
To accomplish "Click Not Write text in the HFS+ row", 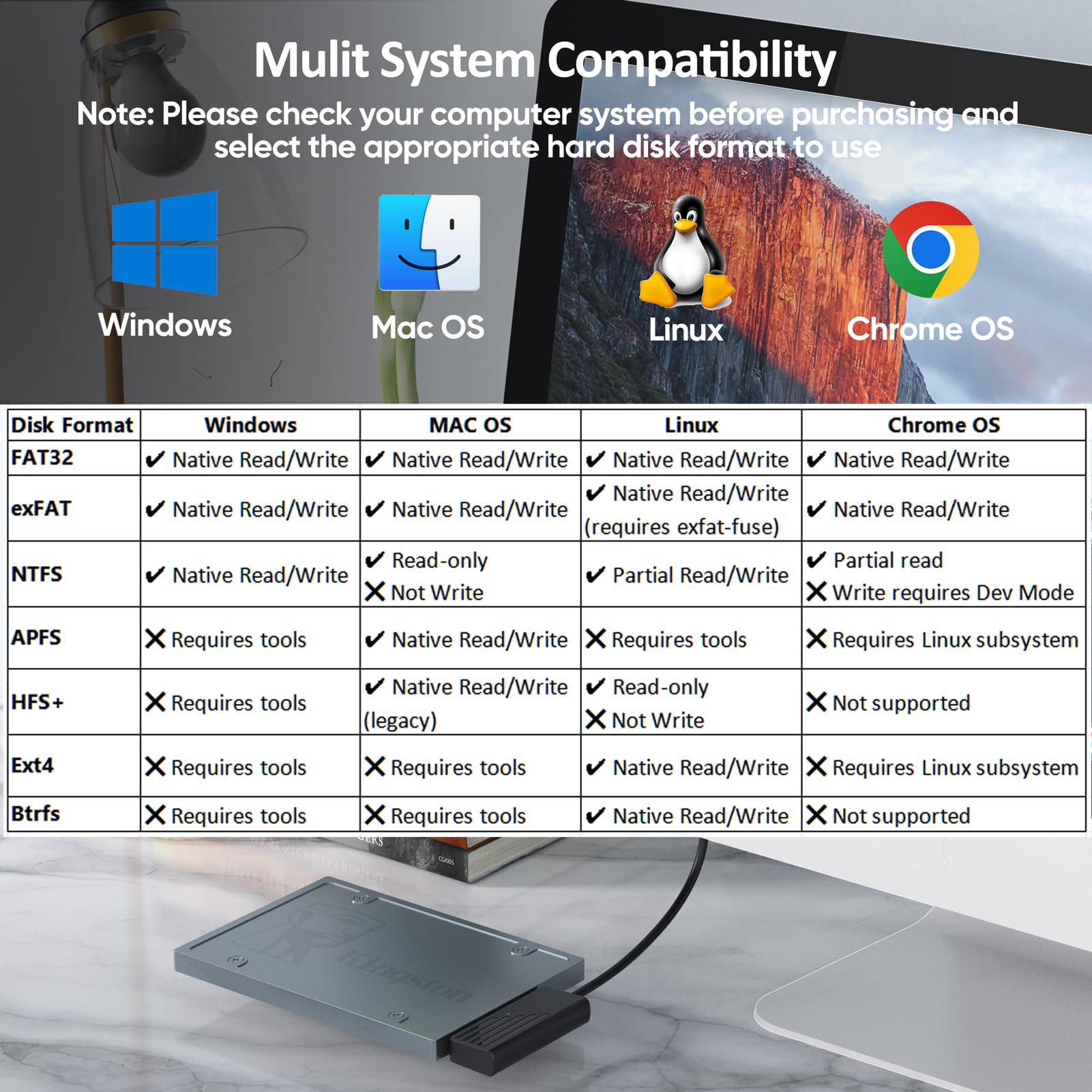I will click(658, 720).
